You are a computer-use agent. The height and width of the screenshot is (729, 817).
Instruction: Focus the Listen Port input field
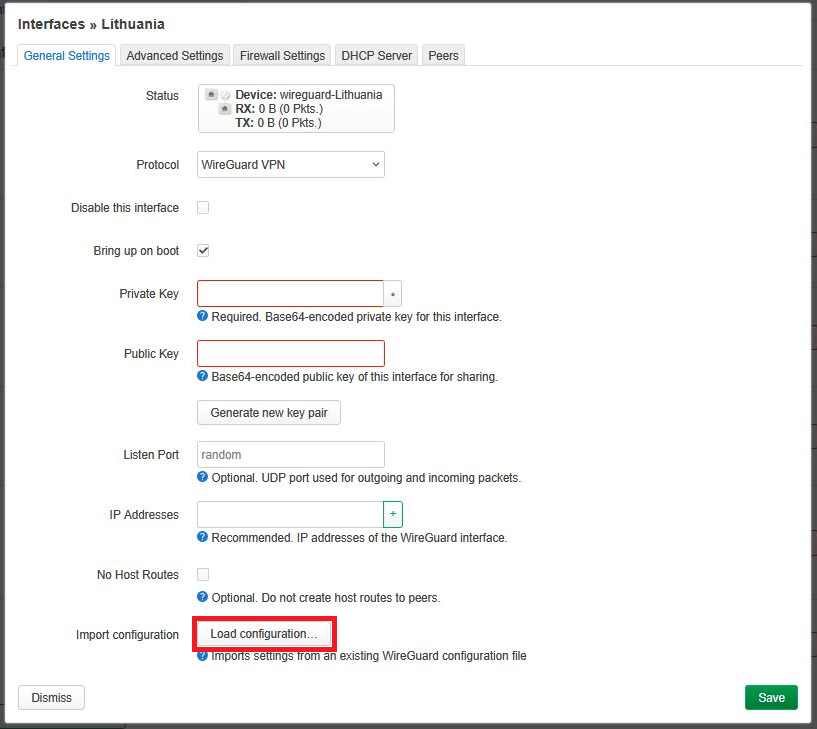[x=290, y=455]
